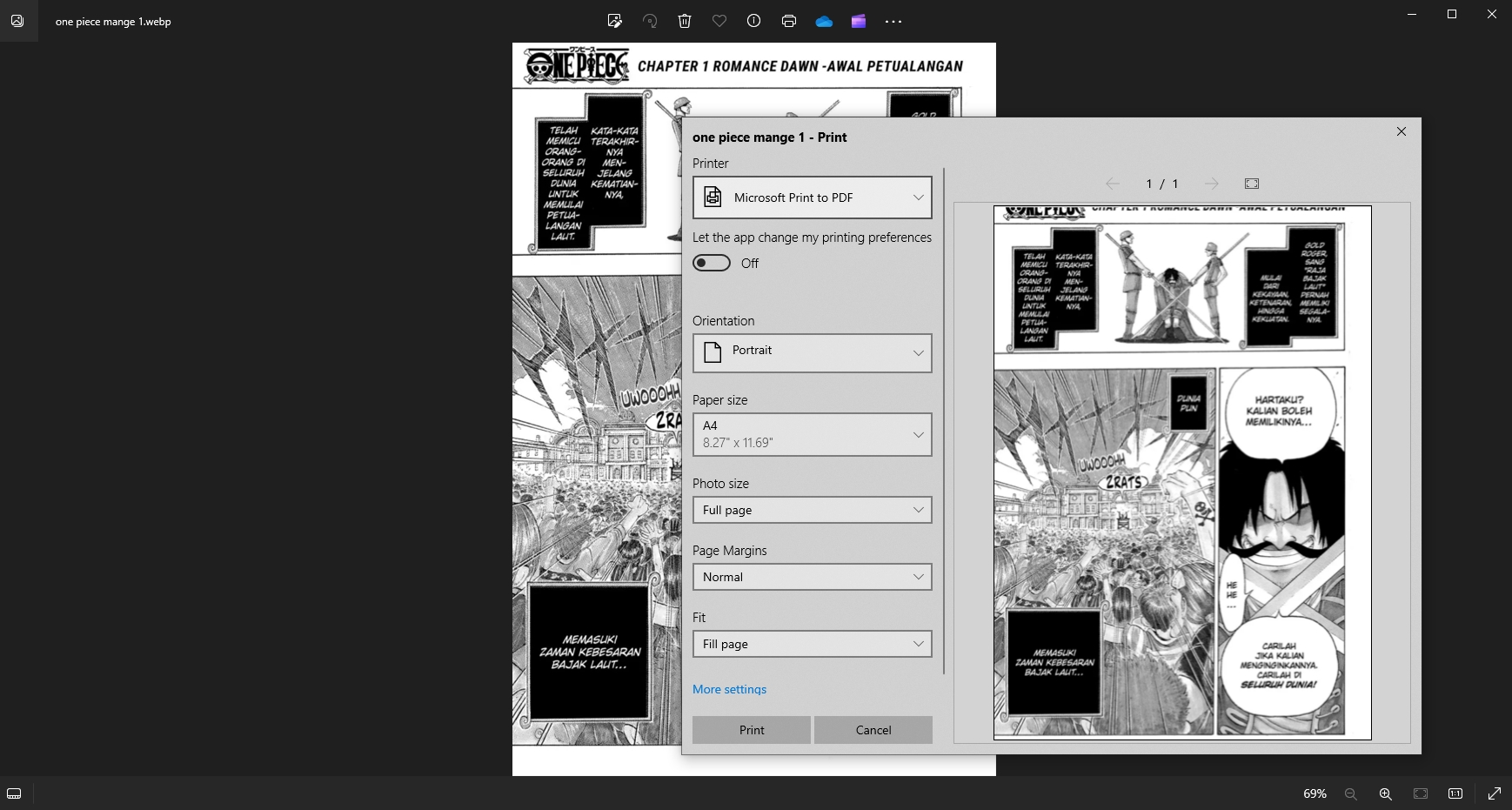Toggle the filmstrip icon in the bottom-left corner
This screenshot has height=810, width=1512.
(x=14, y=793)
